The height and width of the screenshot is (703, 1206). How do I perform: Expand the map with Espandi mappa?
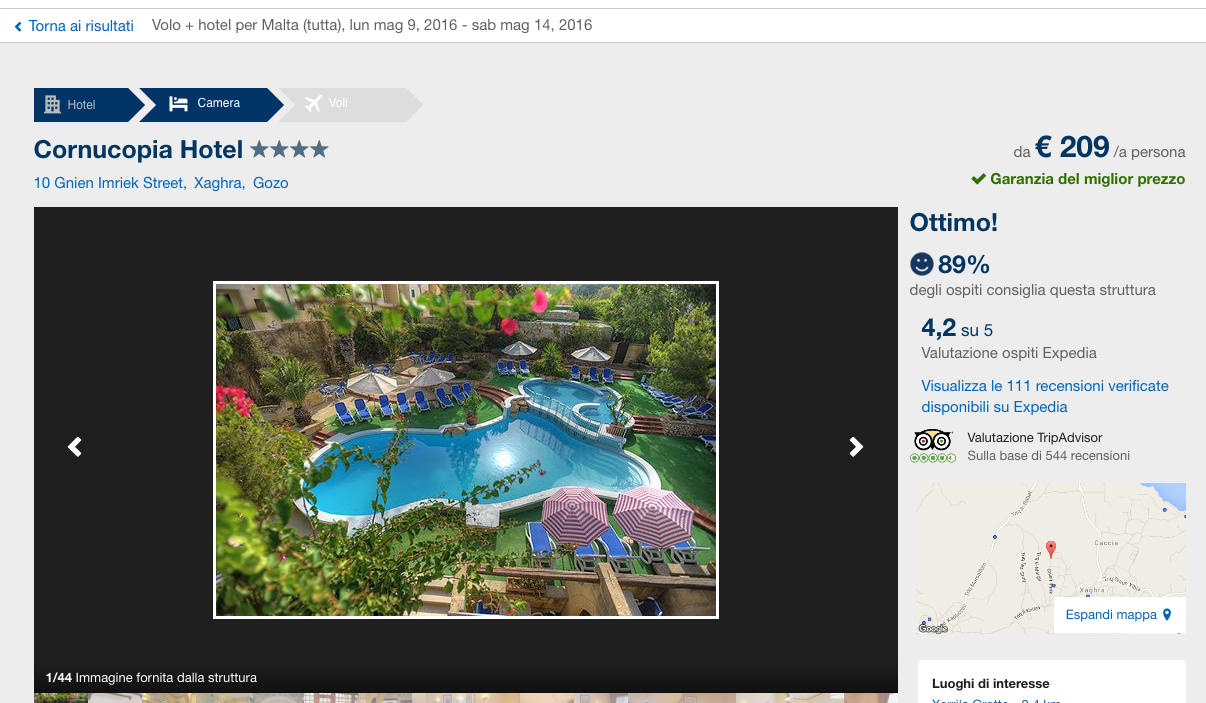point(1111,615)
